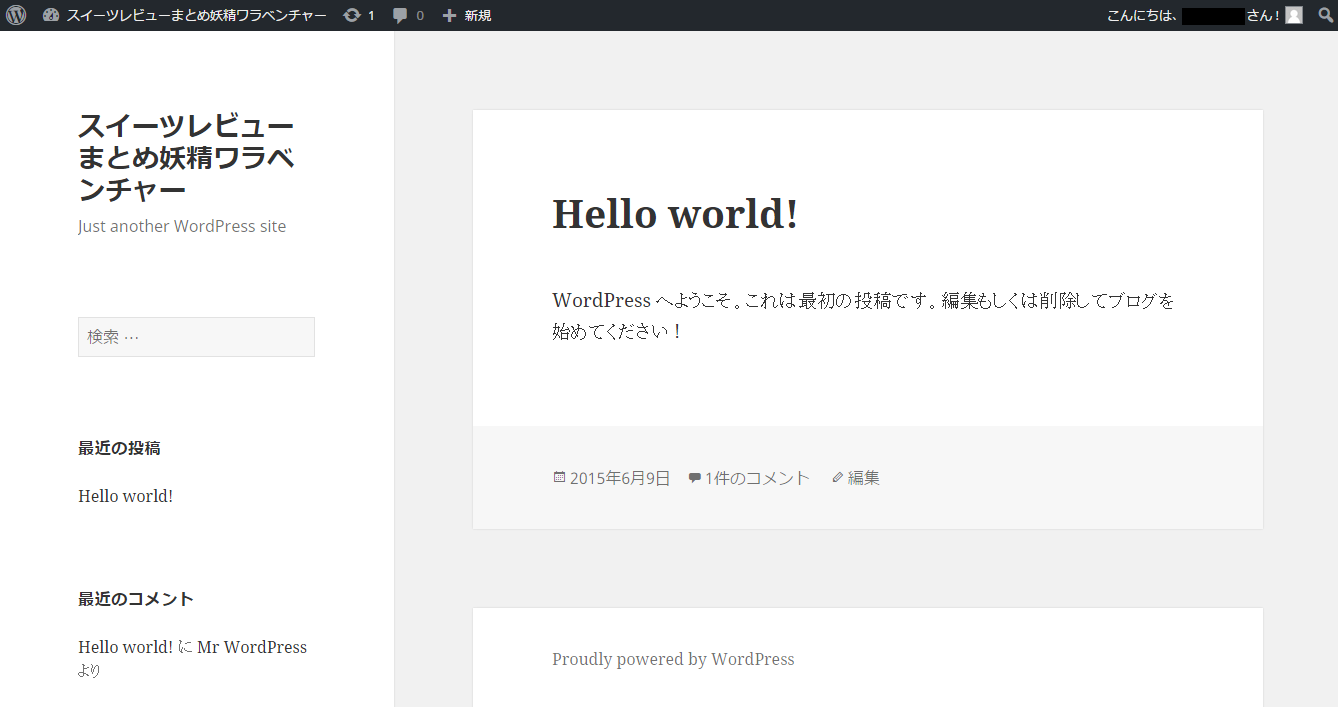
Task: Click the 最近のコメント widget heading
Action: click(x=136, y=599)
